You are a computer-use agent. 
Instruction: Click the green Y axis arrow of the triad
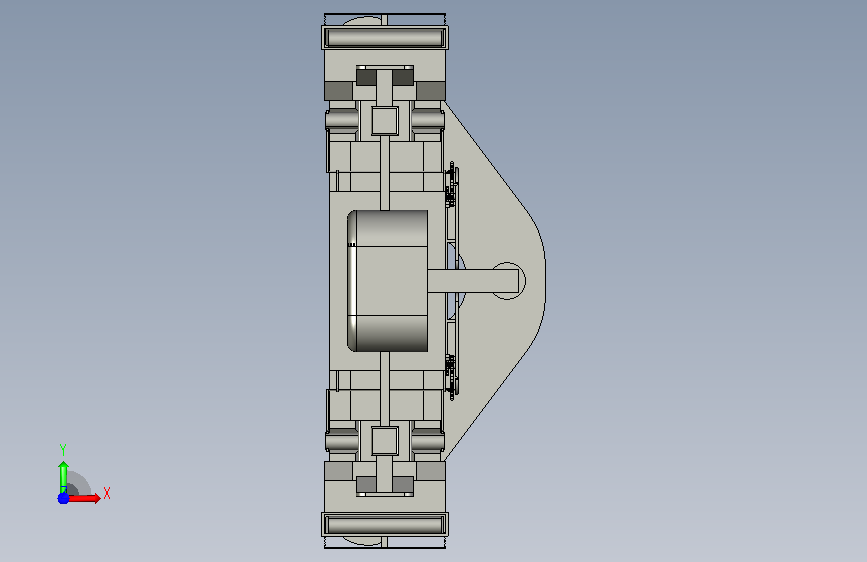[63, 477]
